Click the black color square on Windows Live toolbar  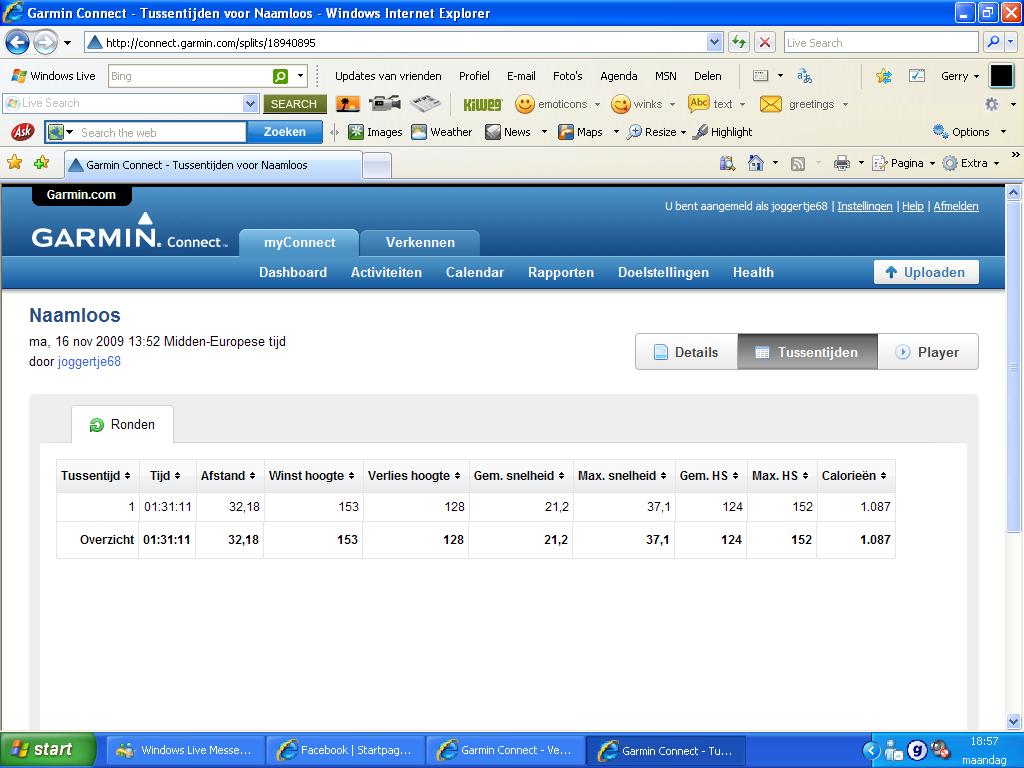pos(1001,76)
